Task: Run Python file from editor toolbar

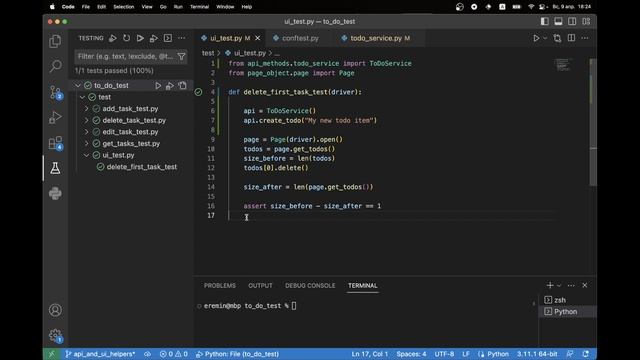Action: point(536,38)
